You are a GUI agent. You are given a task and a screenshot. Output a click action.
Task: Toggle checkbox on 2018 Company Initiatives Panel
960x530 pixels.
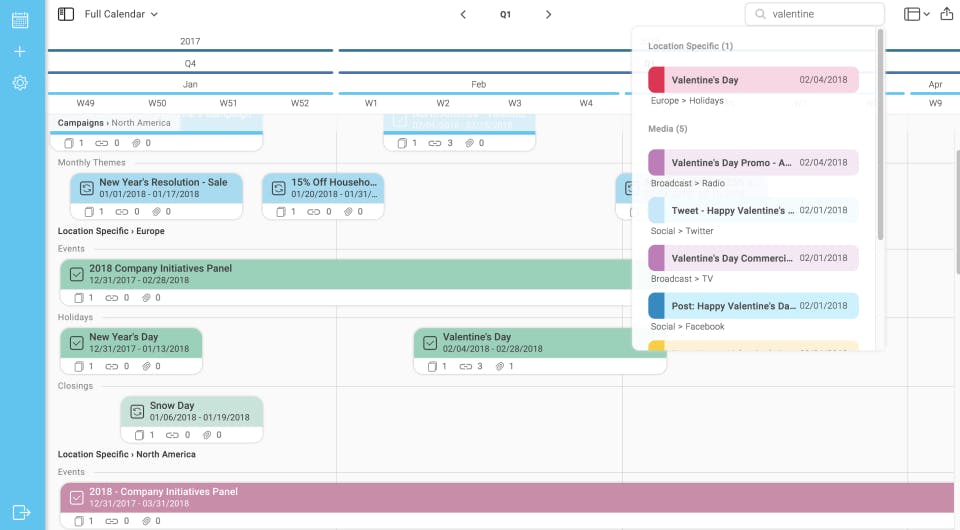(x=77, y=274)
